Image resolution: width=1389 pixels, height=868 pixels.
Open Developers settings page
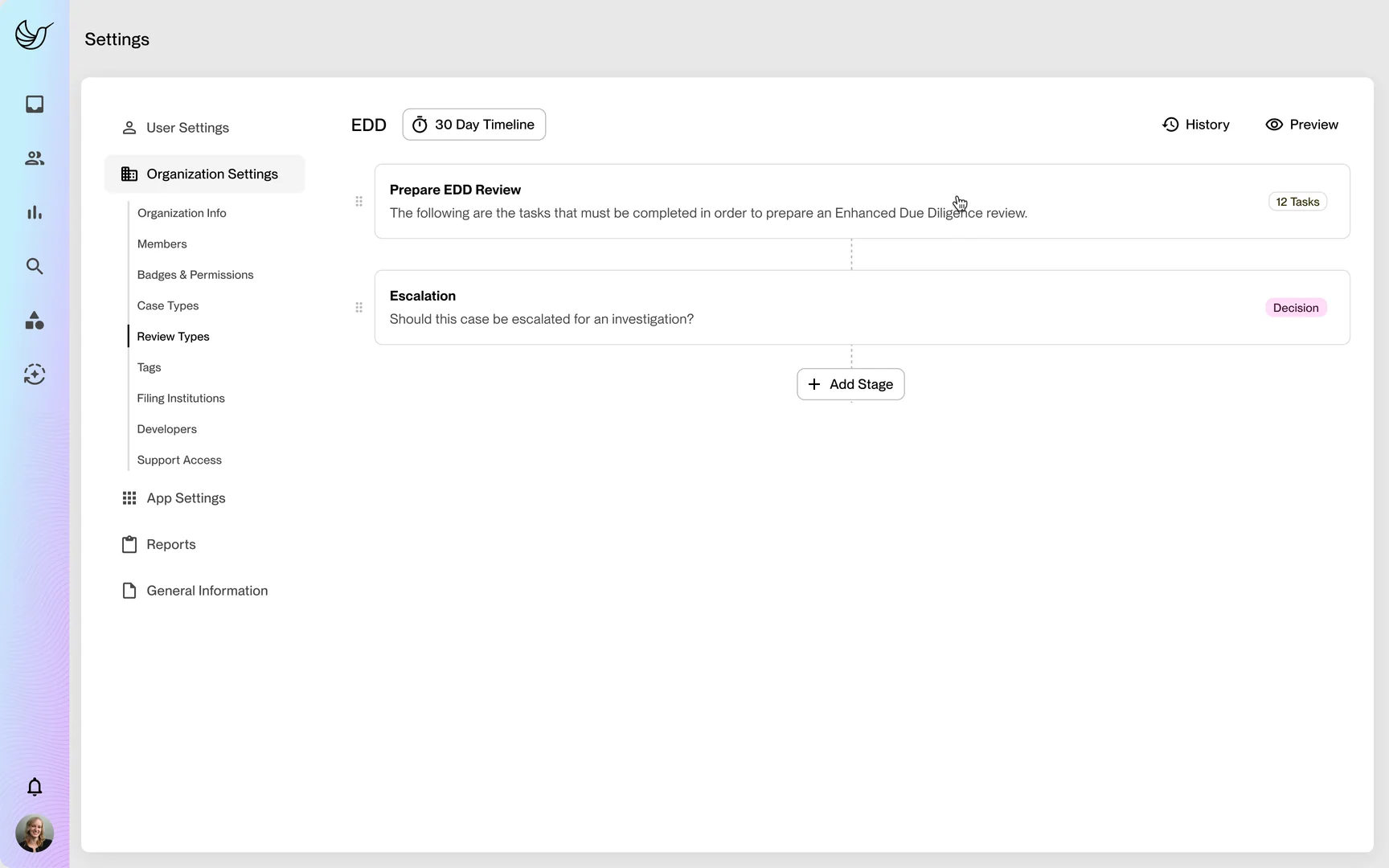[167, 429]
